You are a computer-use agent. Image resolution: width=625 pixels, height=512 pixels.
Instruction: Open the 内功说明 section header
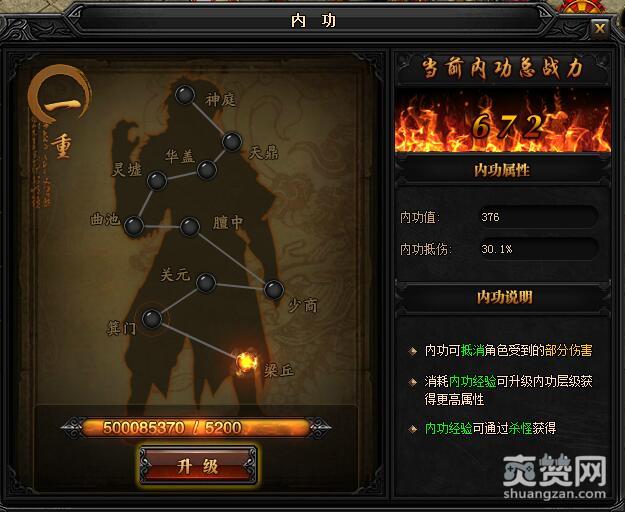[503, 297]
